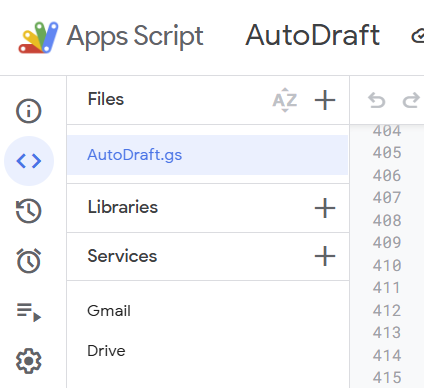Click line number 412 in gutter
Screen dimensions: 424x388
coord(387,311)
